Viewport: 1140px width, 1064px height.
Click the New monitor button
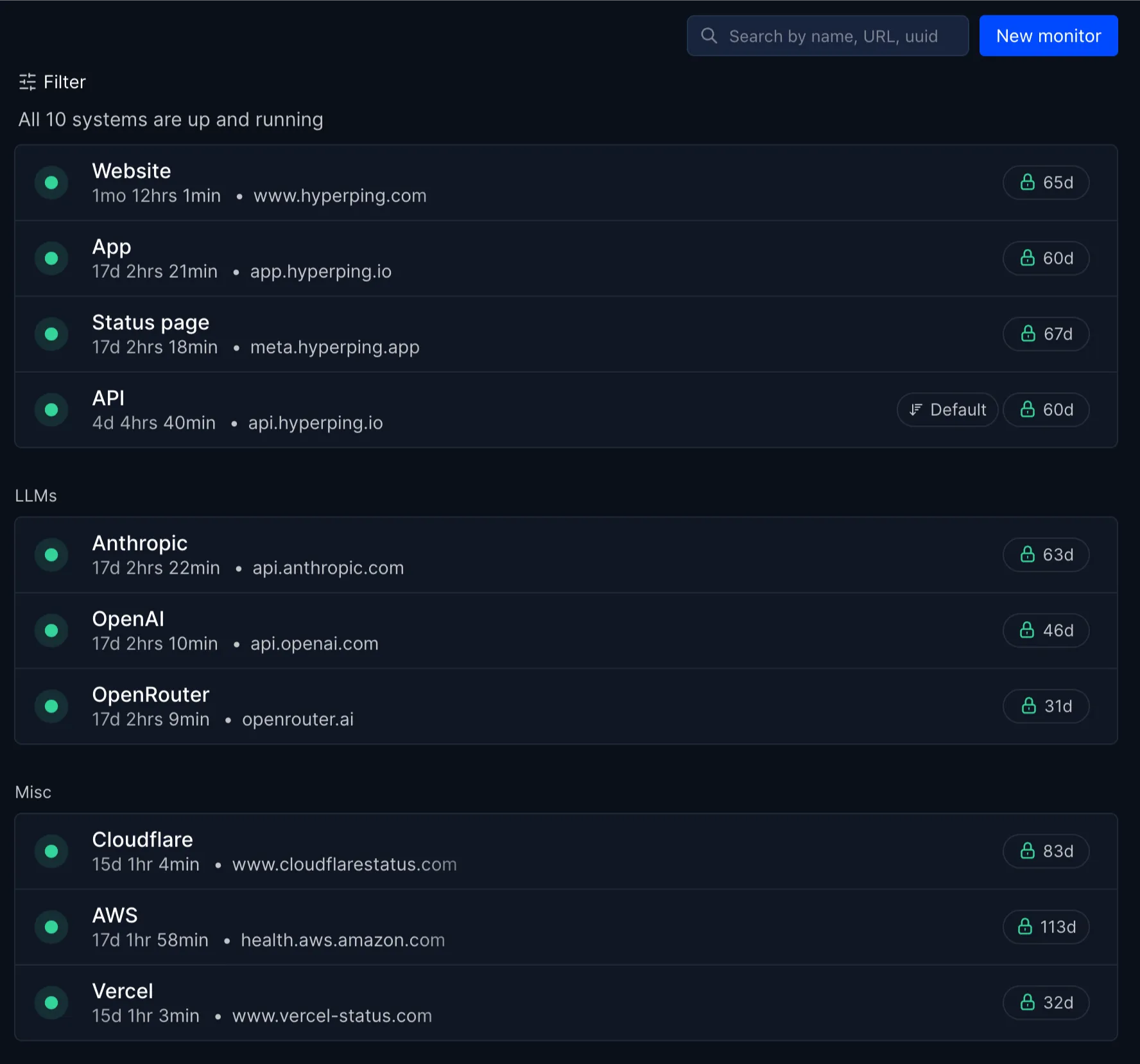pyautogui.click(x=1048, y=36)
